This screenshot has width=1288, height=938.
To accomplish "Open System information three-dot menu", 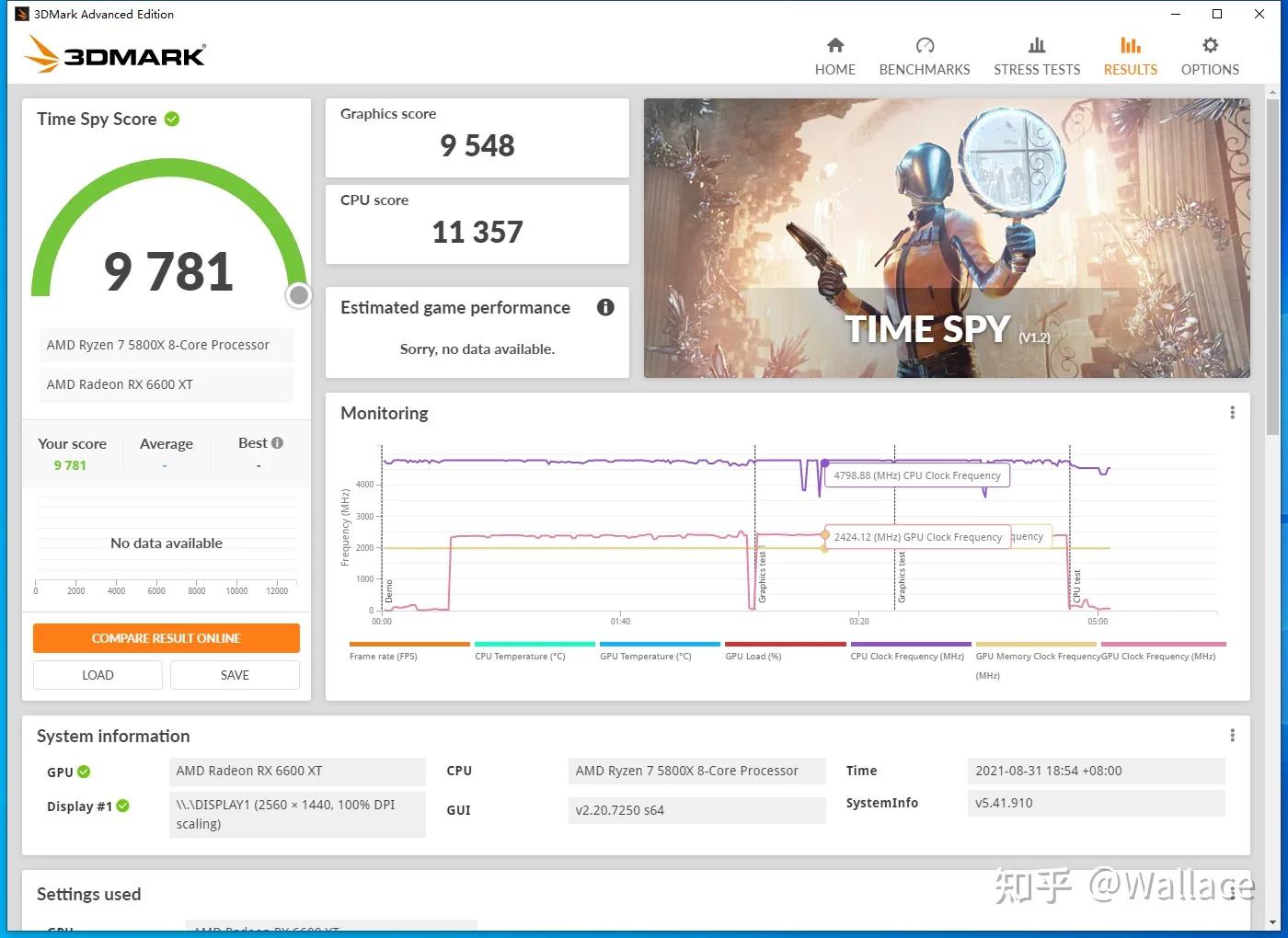I will click(1232, 736).
